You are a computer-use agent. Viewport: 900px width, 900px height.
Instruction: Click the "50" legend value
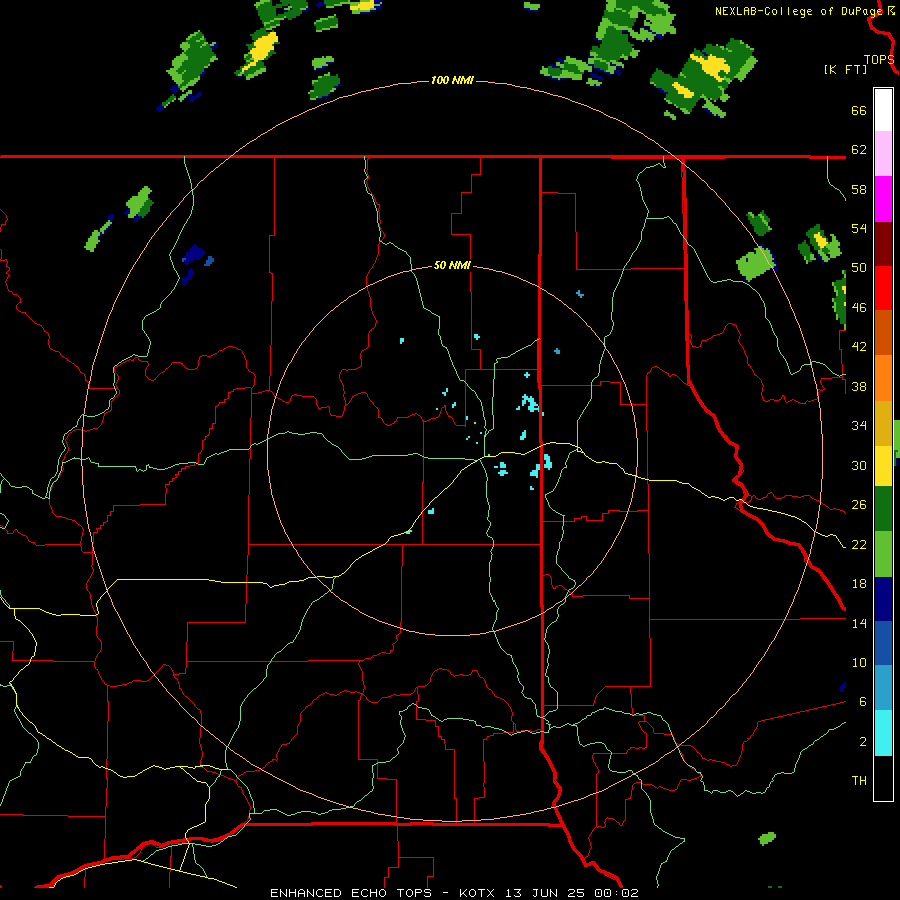pyautogui.click(x=859, y=268)
